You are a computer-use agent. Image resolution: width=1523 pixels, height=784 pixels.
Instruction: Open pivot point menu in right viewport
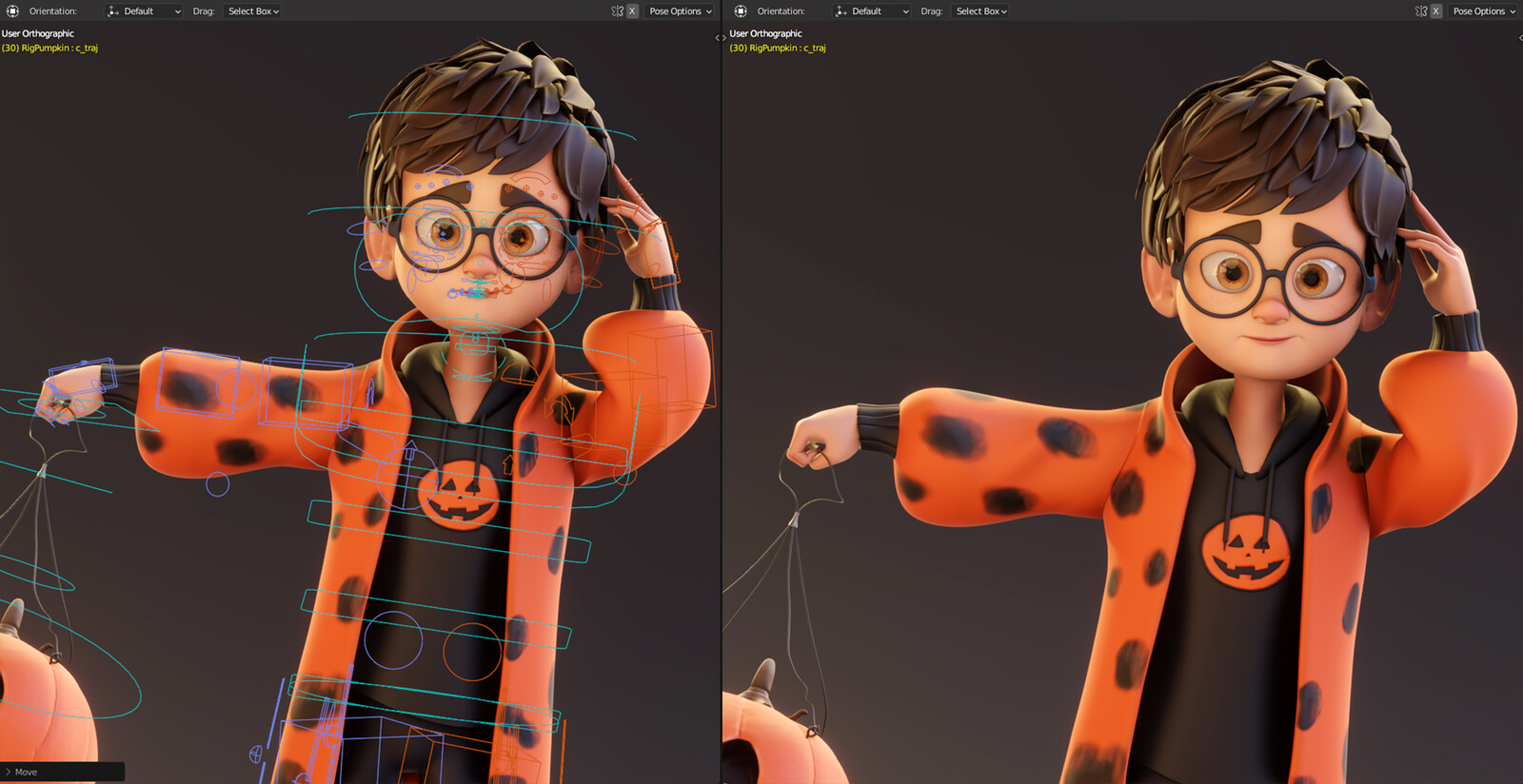741,11
